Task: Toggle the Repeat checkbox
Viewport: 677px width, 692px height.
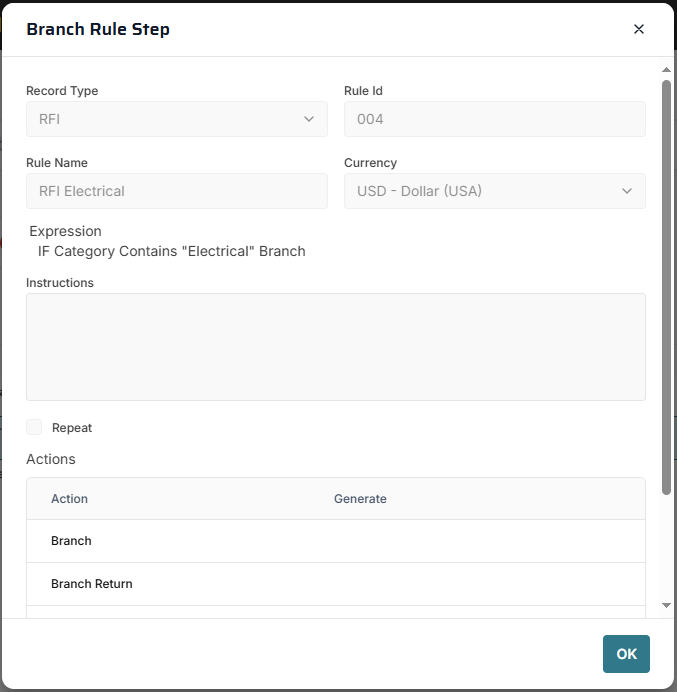Action: coord(35,428)
